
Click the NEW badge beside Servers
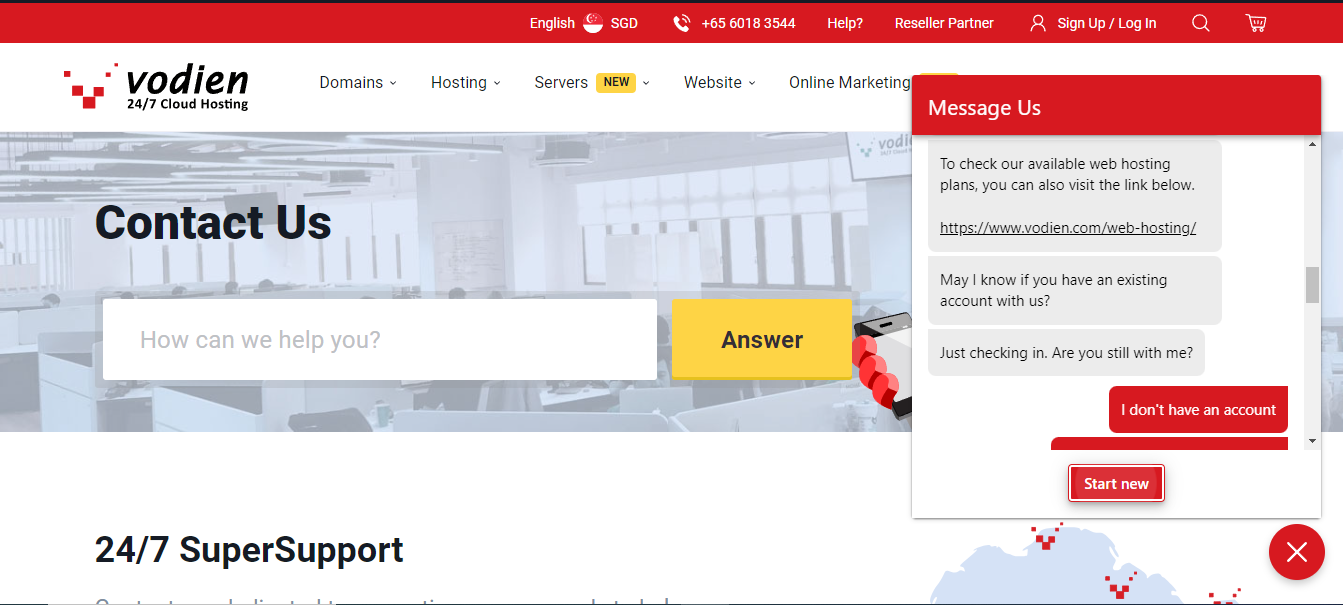[616, 83]
